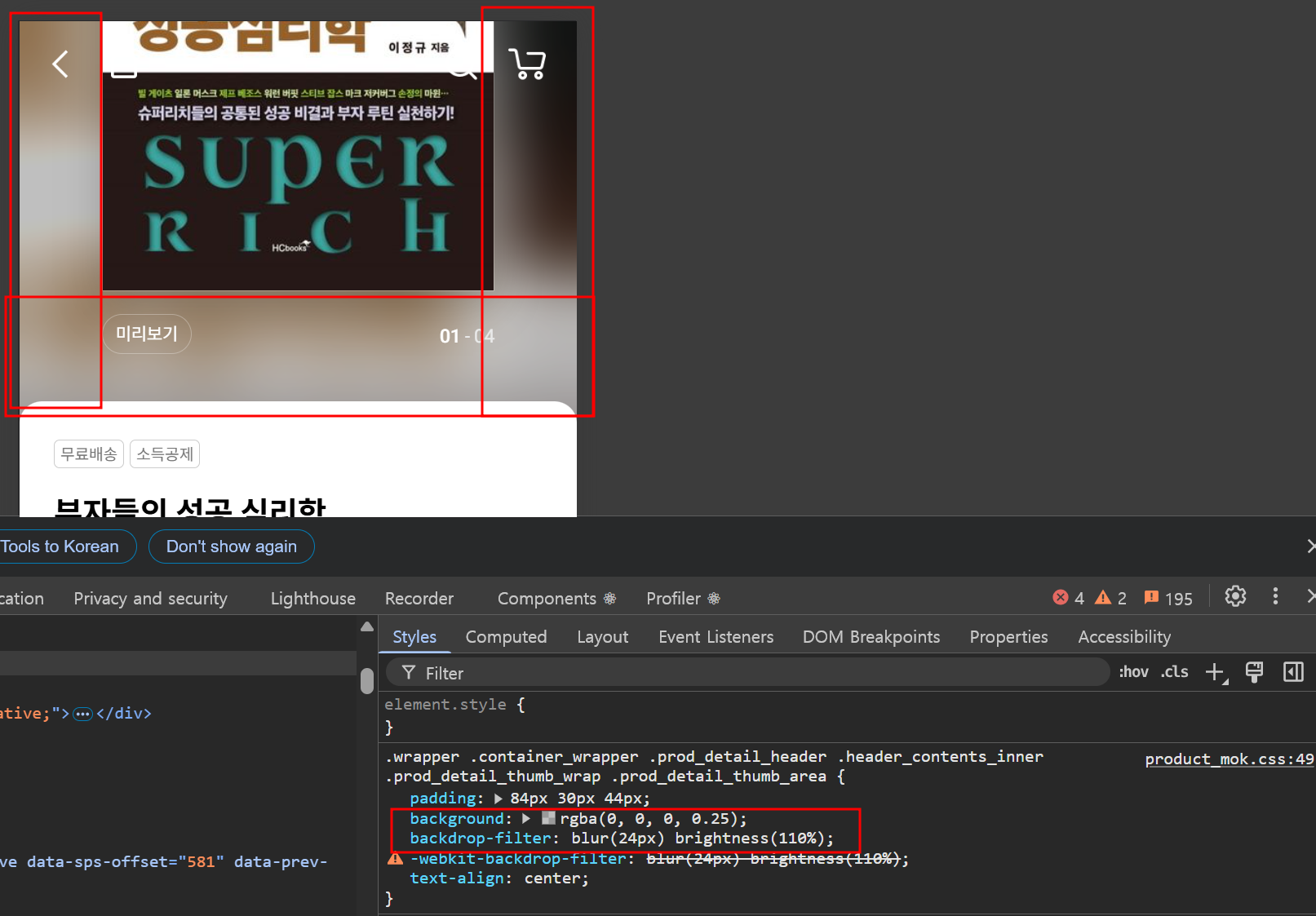Screen dimensions: 1316x916
Task: Focus the styles Filter field
Action: pyautogui.click(x=747, y=673)
